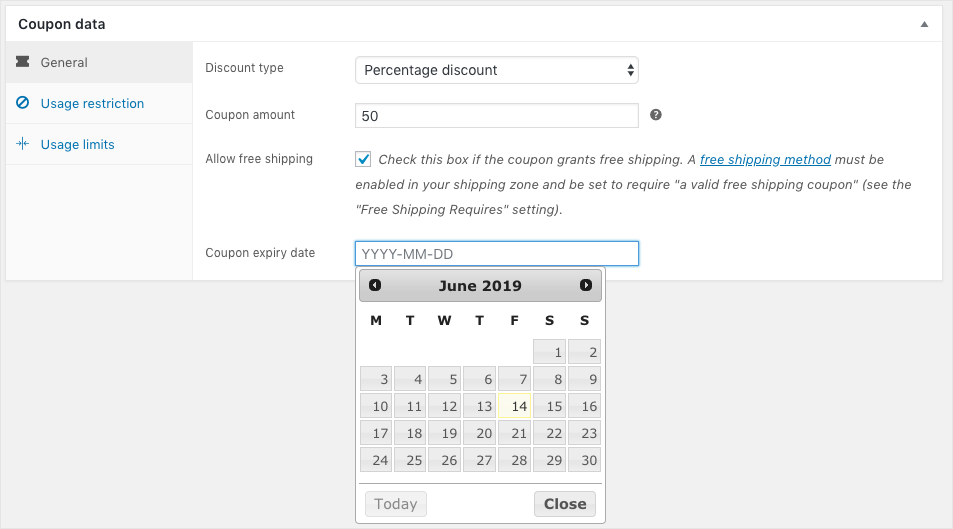
Task: Open the Discount type dropdown
Action: click(x=497, y=70)
